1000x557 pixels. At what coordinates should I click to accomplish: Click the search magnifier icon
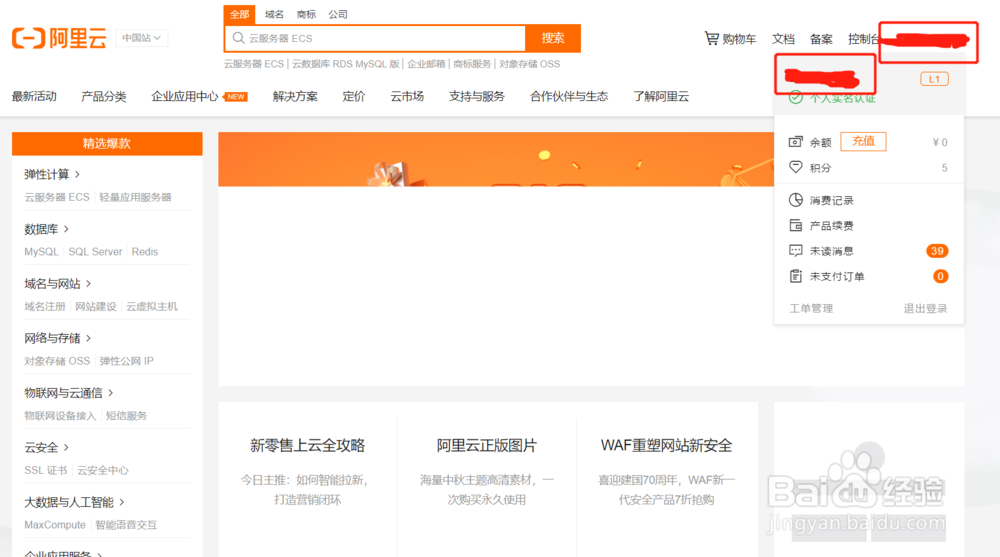[x=239, y=38]
